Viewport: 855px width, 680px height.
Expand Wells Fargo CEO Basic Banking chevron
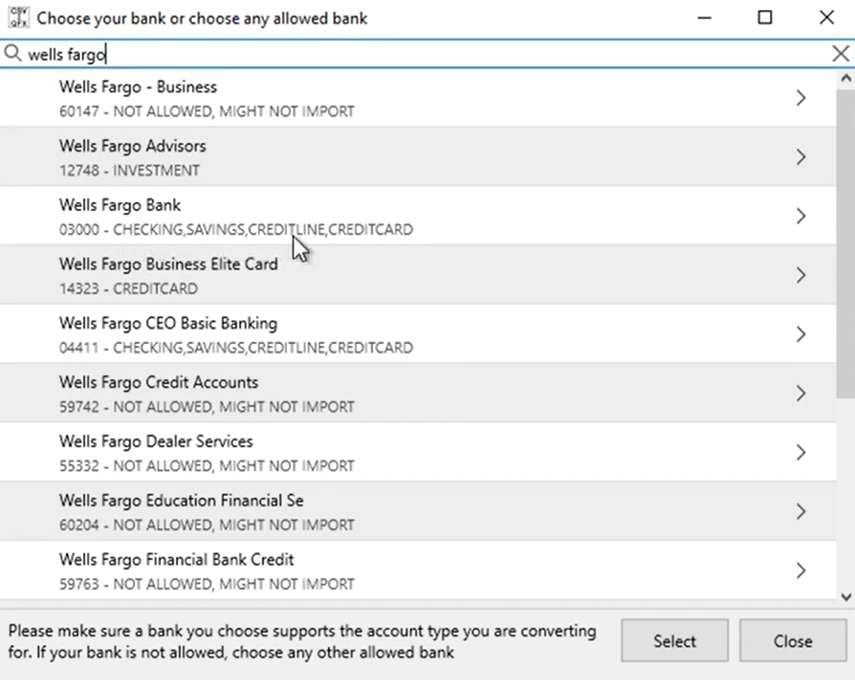coord(800,334)
